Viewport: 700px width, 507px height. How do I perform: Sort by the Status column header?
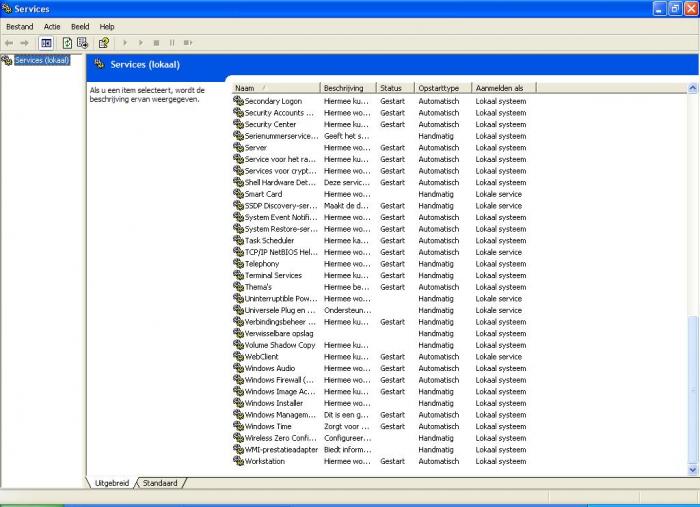(x=396, y=88)
